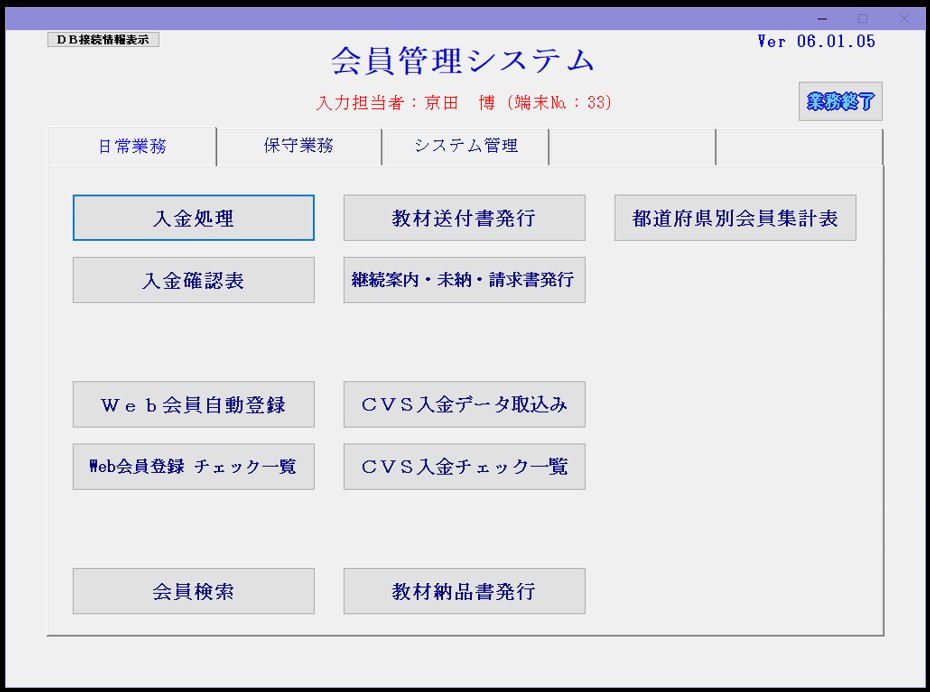The width and height of the screenshot is (930, 692).
Task: Click 入力担当者：京田 博 text
Action: tap(406, 103)
